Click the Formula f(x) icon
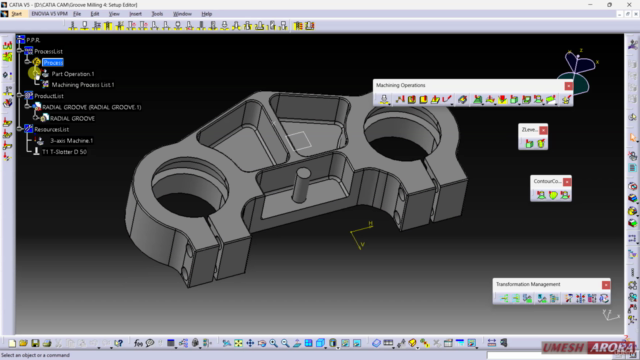The image size is (640, 360). [x=138, y=343]
